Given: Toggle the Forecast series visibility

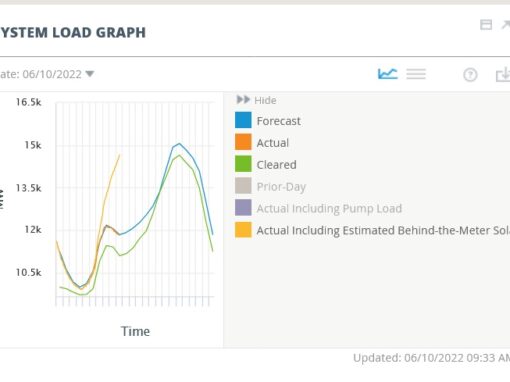Looking at the screenshot, I should [278, 121].
